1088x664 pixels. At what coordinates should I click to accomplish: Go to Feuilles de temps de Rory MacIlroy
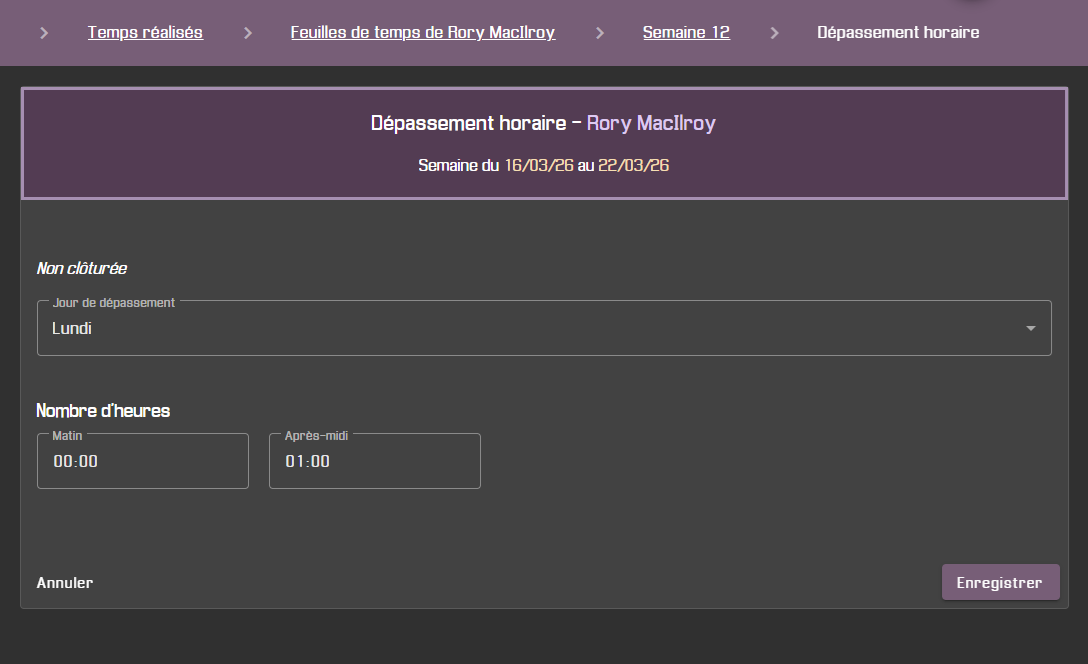tap(423, 33)
